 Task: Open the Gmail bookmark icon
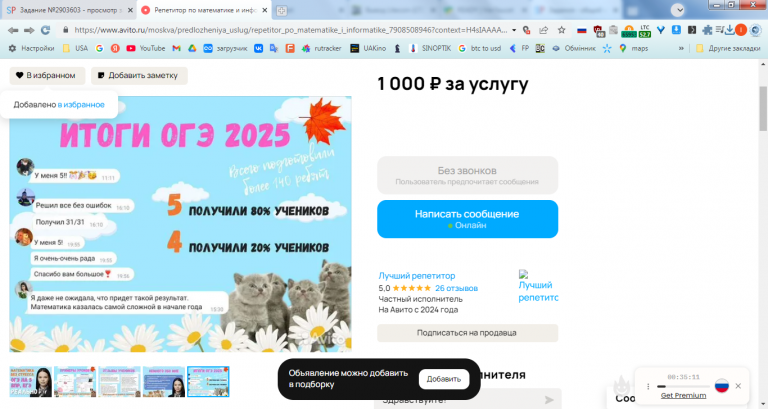pyautogui.click(x=176, y=48)
